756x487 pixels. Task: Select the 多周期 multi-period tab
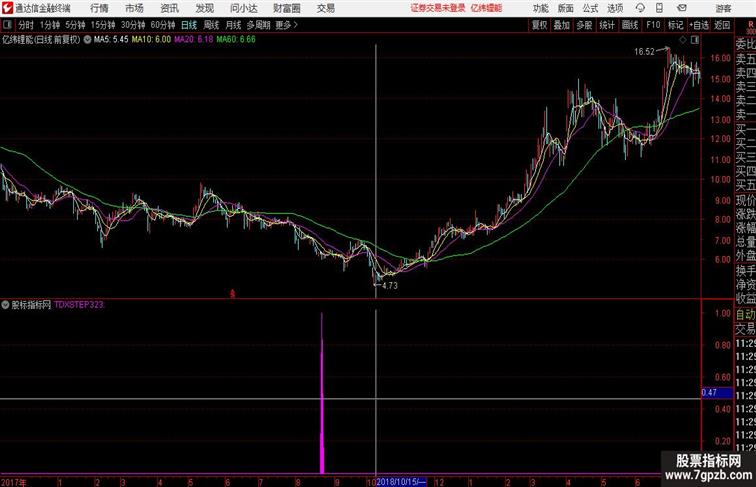coord(258,25)
